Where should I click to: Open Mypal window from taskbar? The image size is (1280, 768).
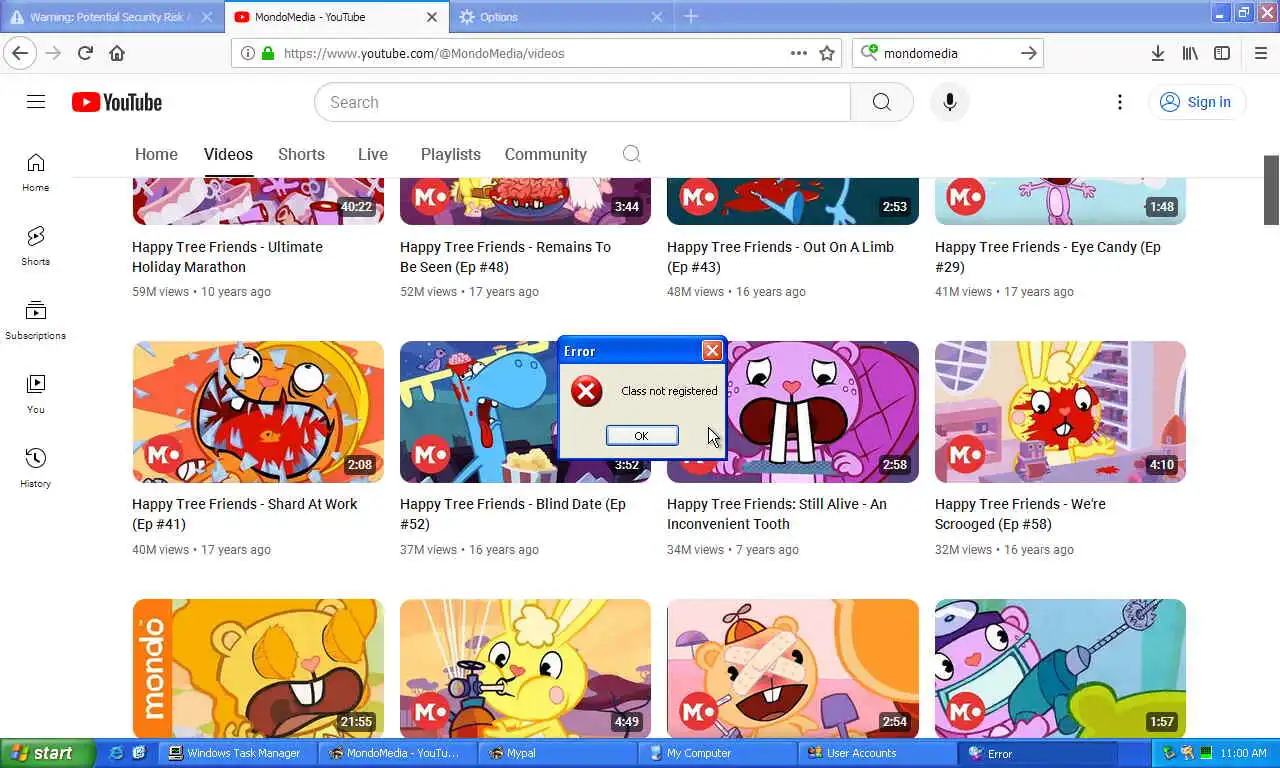(x=557, y=753)
